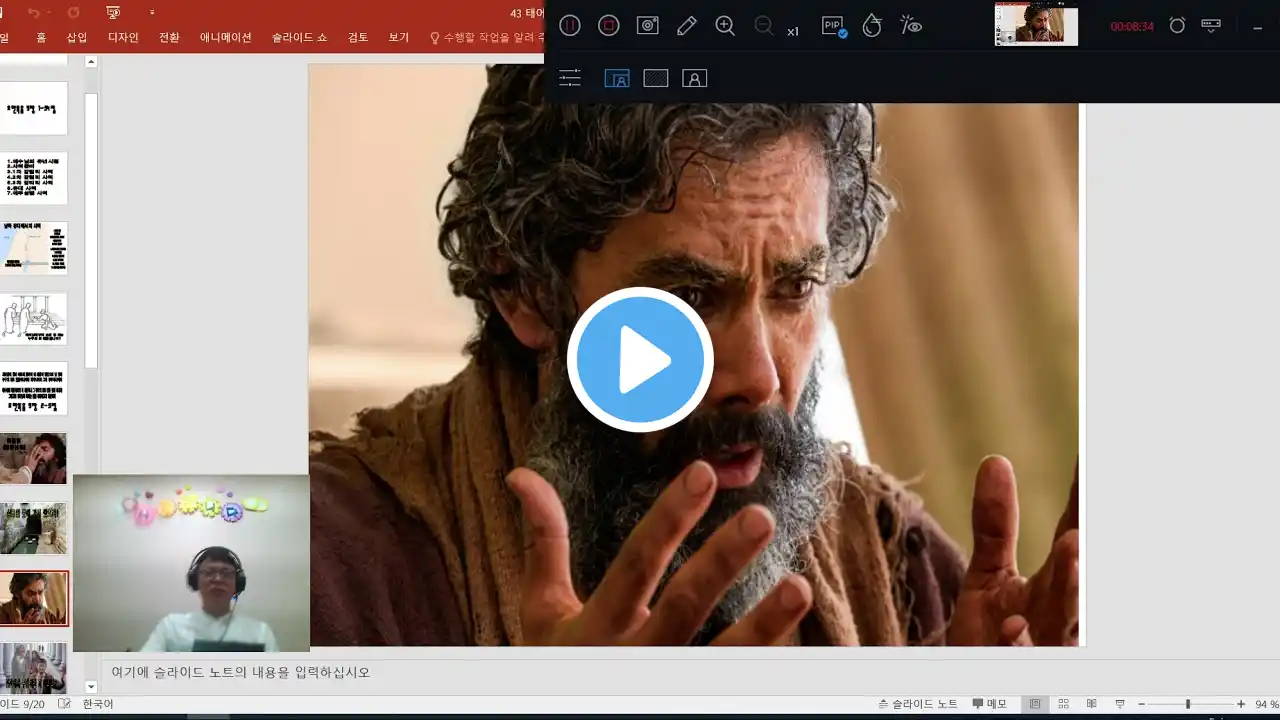Open the 디자인 ribbon tab
The height and width of the screenshot is (720, 1280).
click(123, 38)
